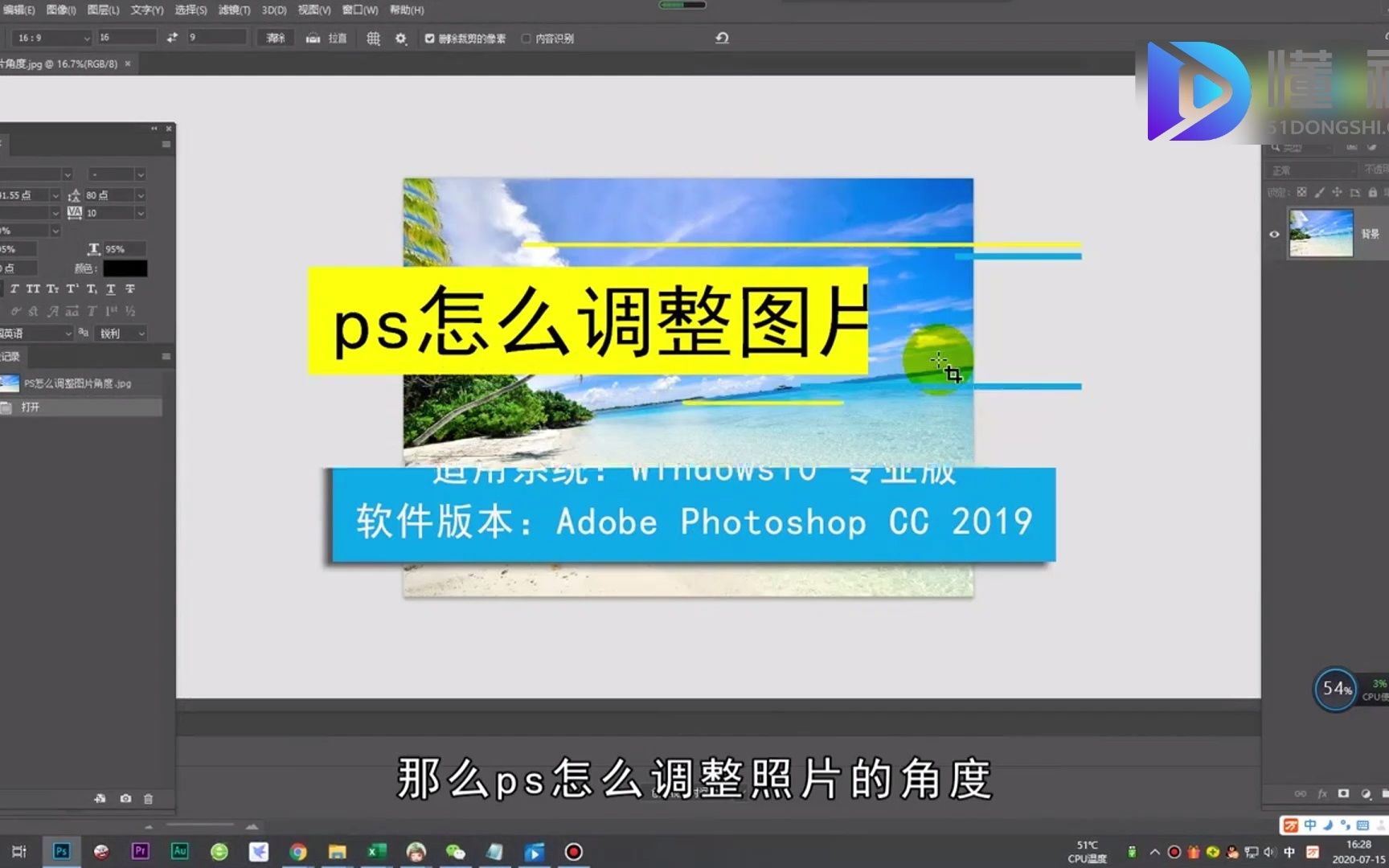The height and width of the screenshot is (868, 1389).
Task: Open the anti-aliasing 锐利 dropdown
Action: pyautogui.click(x=121, y=334)
